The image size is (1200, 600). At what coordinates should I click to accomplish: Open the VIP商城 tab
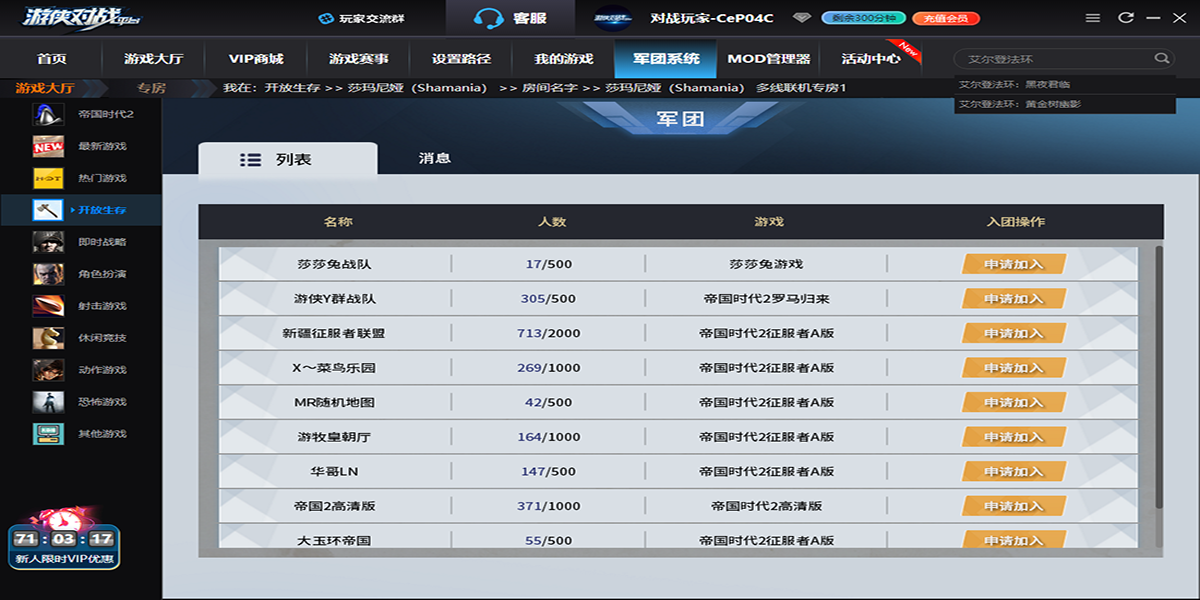tap(256, 59)
